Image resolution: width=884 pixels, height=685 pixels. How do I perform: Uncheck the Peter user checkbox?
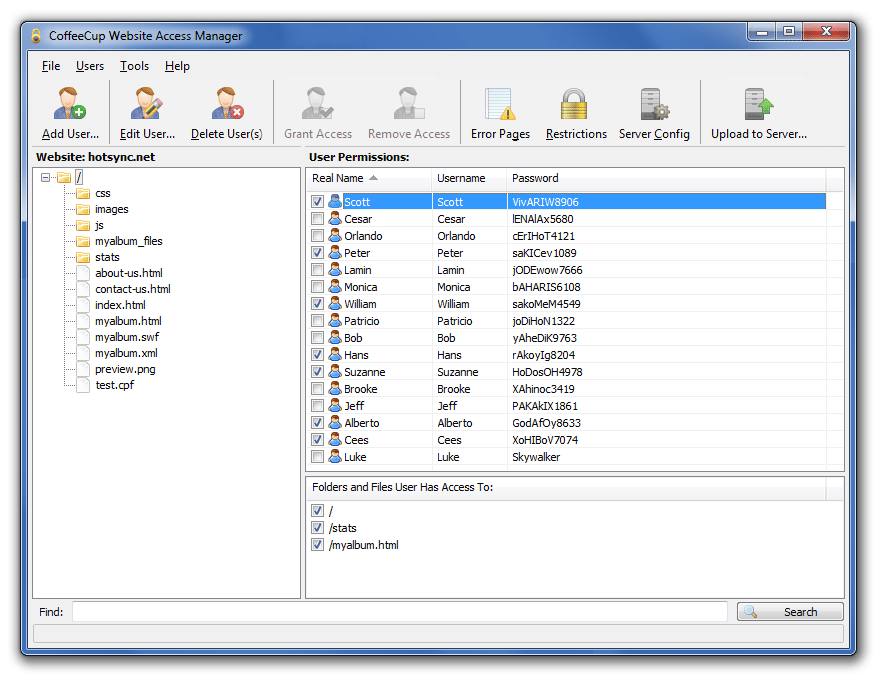pos(317,253)
